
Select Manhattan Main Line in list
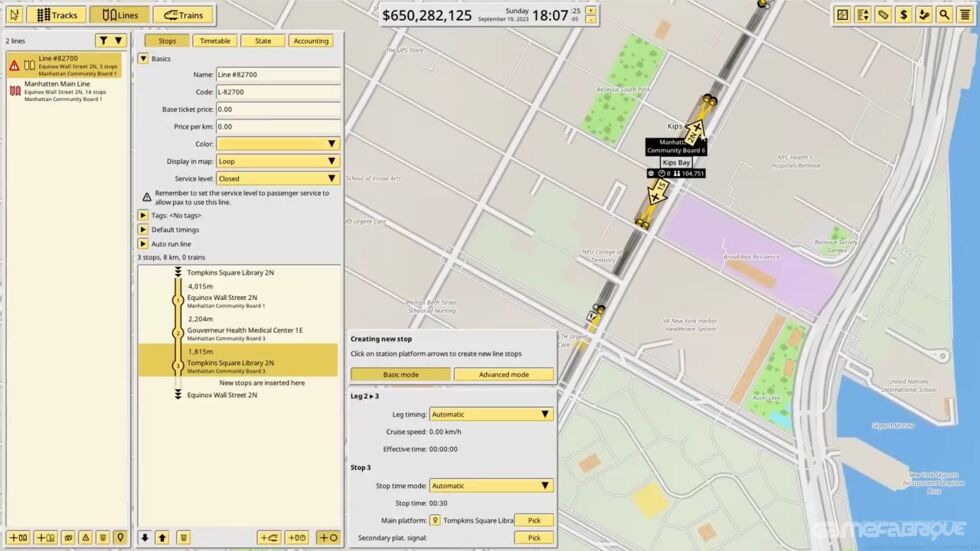pyautogui.click(x=64, y=91)
